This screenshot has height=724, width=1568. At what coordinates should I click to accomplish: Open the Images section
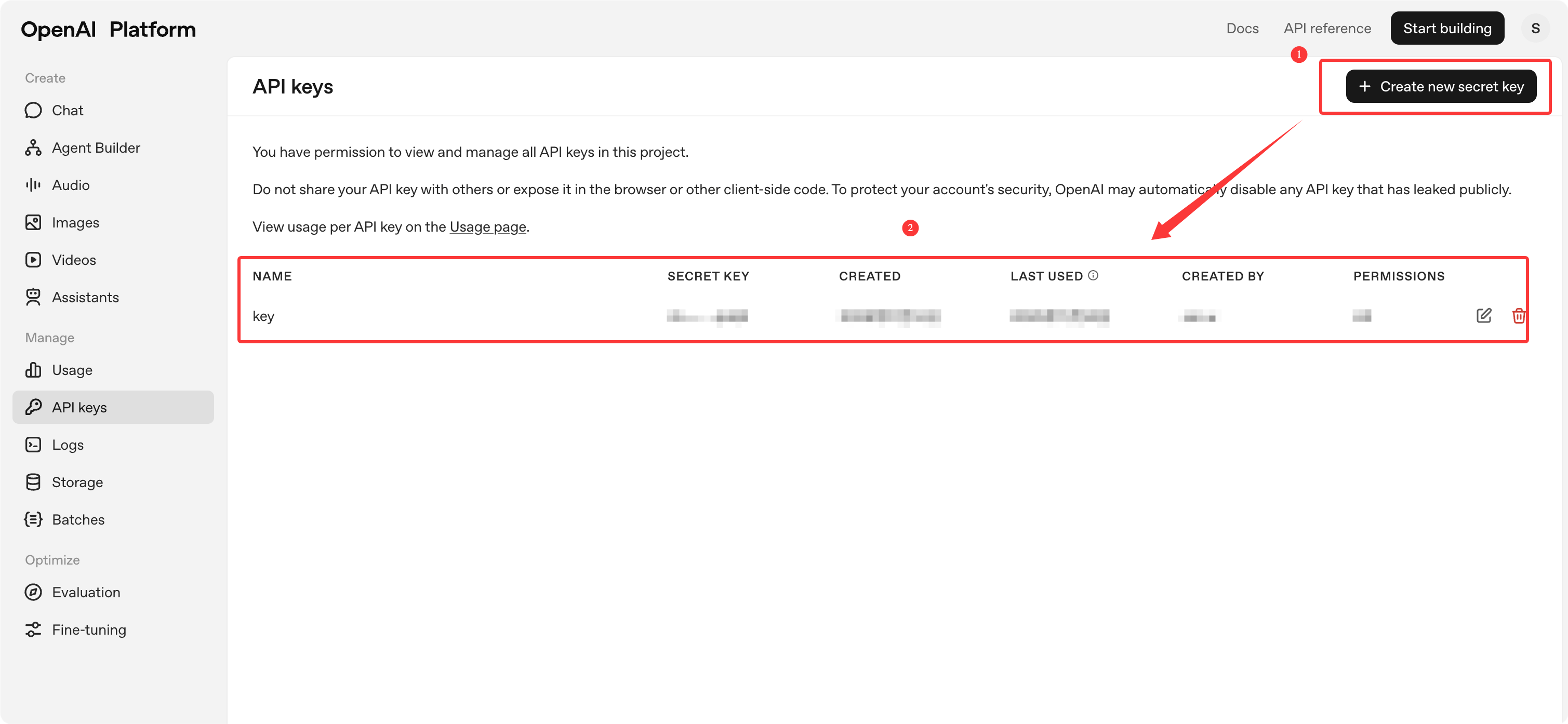(x=75, y=223)
